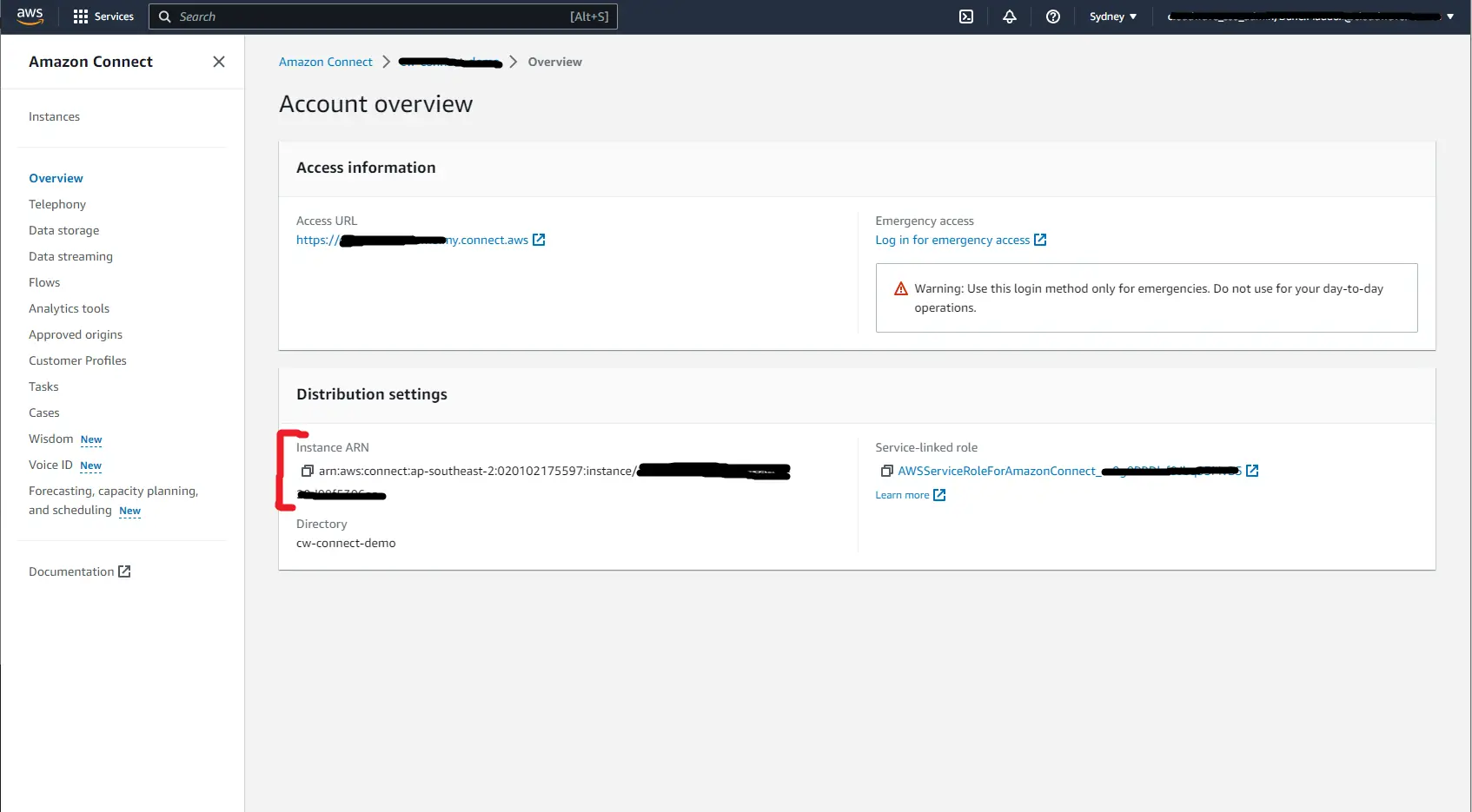This screenshot has height=812, width=1472.
Task: Open Analytics tools in sidebar
Action: click(x=69, y=308)
